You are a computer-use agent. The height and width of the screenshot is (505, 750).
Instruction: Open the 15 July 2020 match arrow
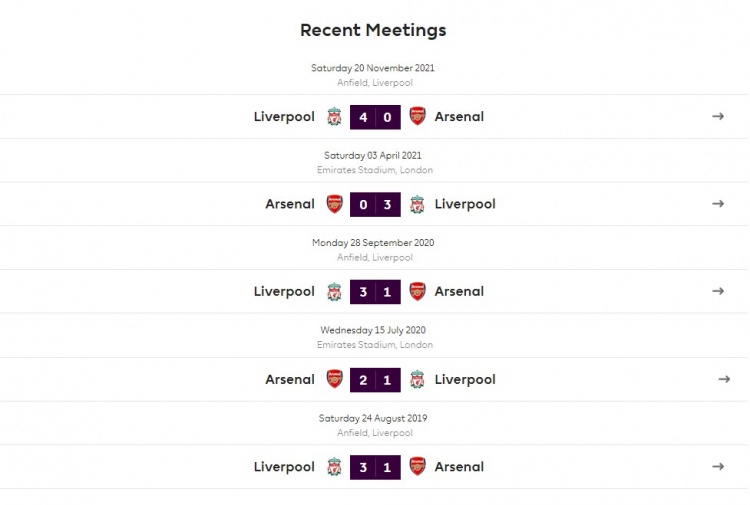724,379
